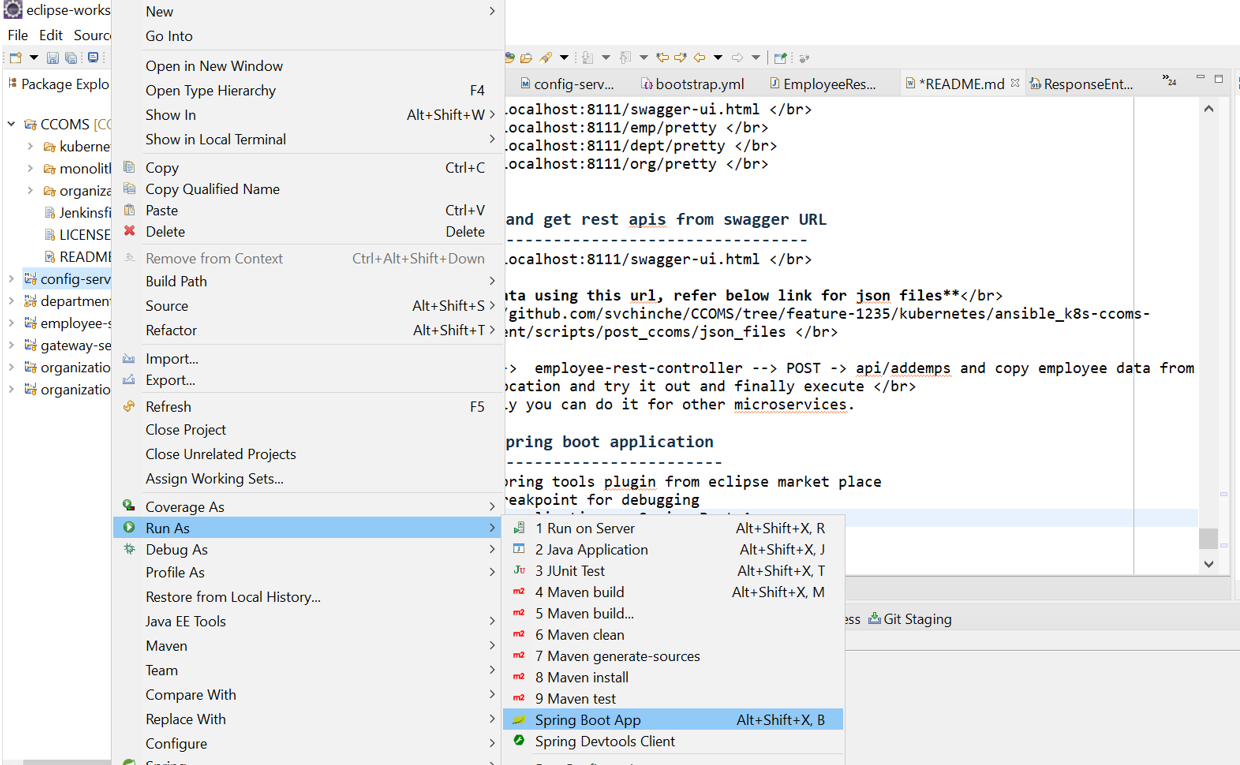This screenshot has width=1240, height=765.
Task: Click the red Delete X icon
Action: pos(129,231)
